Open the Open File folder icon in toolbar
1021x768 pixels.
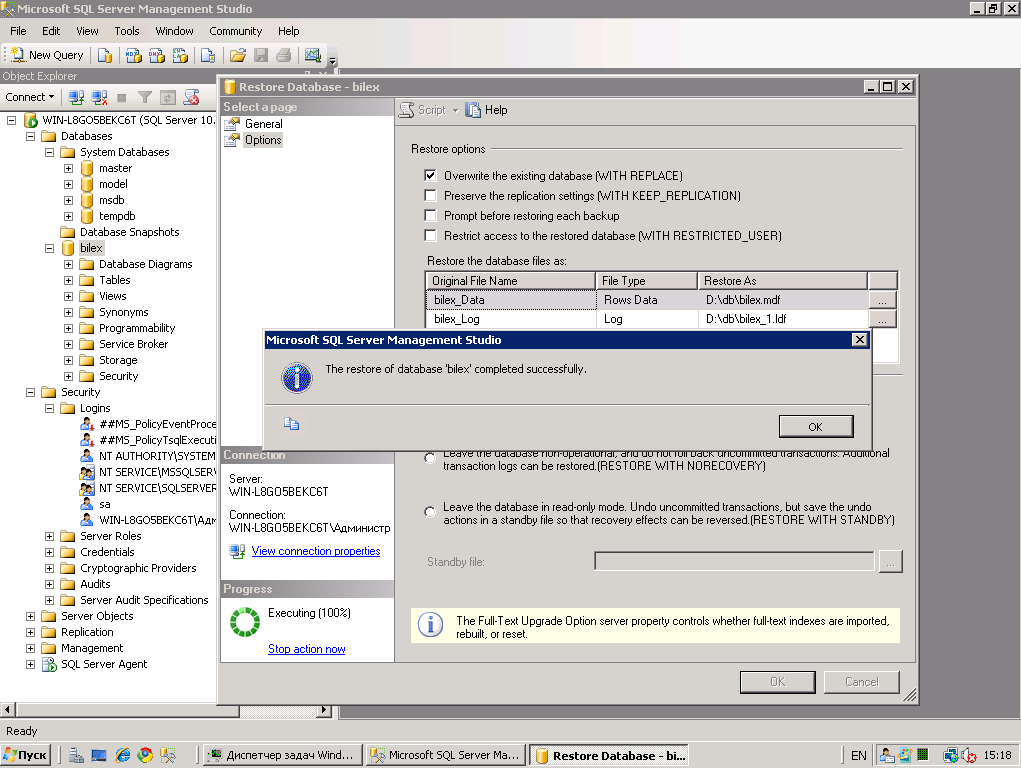238,55
